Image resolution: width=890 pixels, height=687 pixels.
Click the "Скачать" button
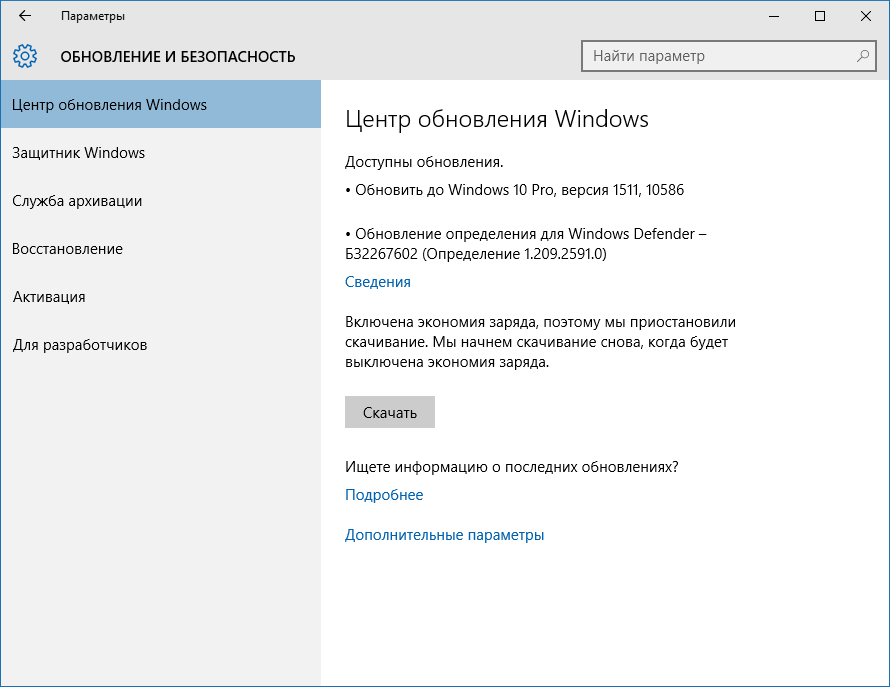(x=389, y=412)
